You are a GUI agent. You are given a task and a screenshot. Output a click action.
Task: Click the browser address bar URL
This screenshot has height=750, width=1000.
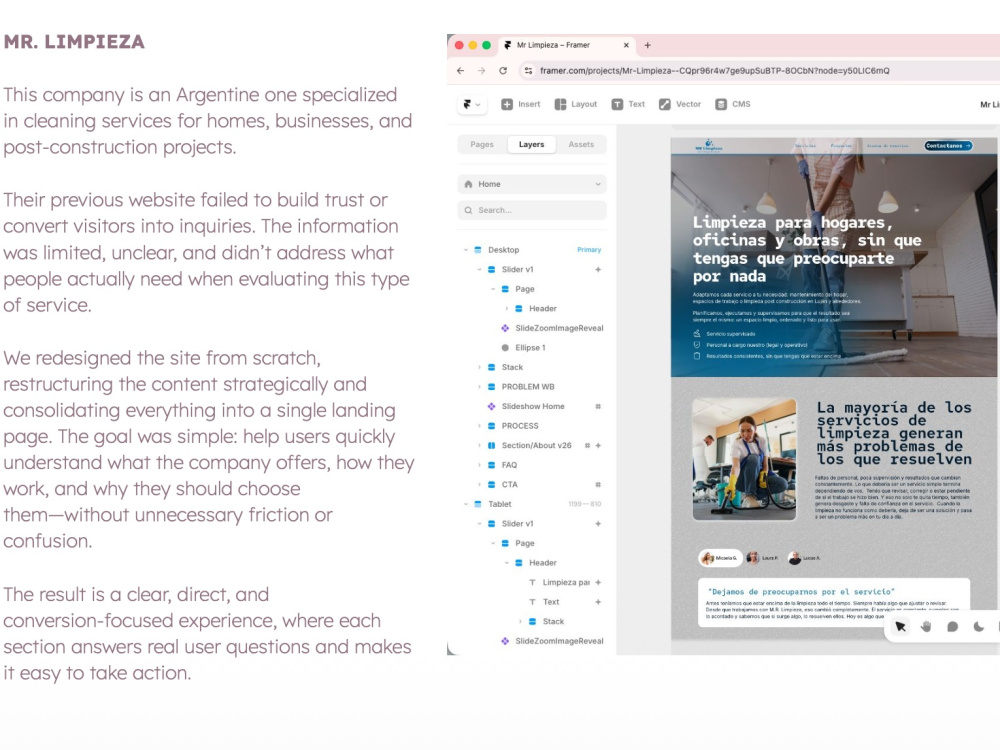(714, 71)
